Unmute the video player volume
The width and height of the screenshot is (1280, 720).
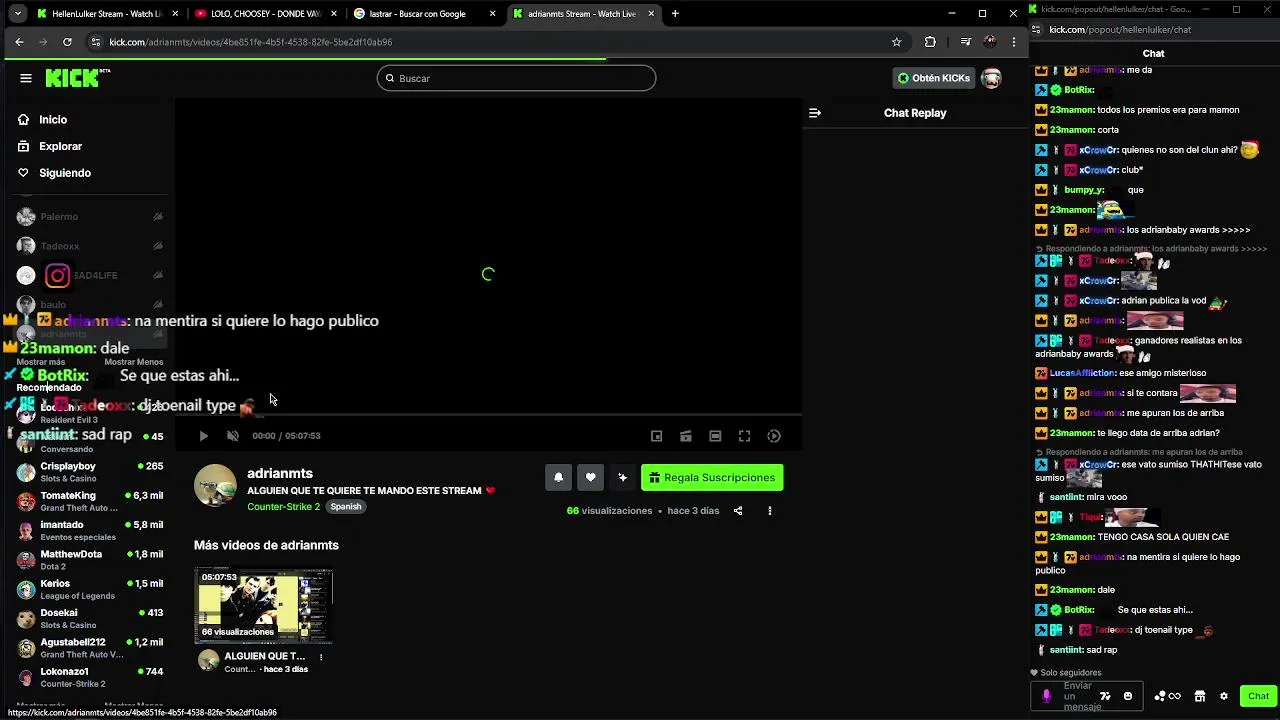pos(233,436)
